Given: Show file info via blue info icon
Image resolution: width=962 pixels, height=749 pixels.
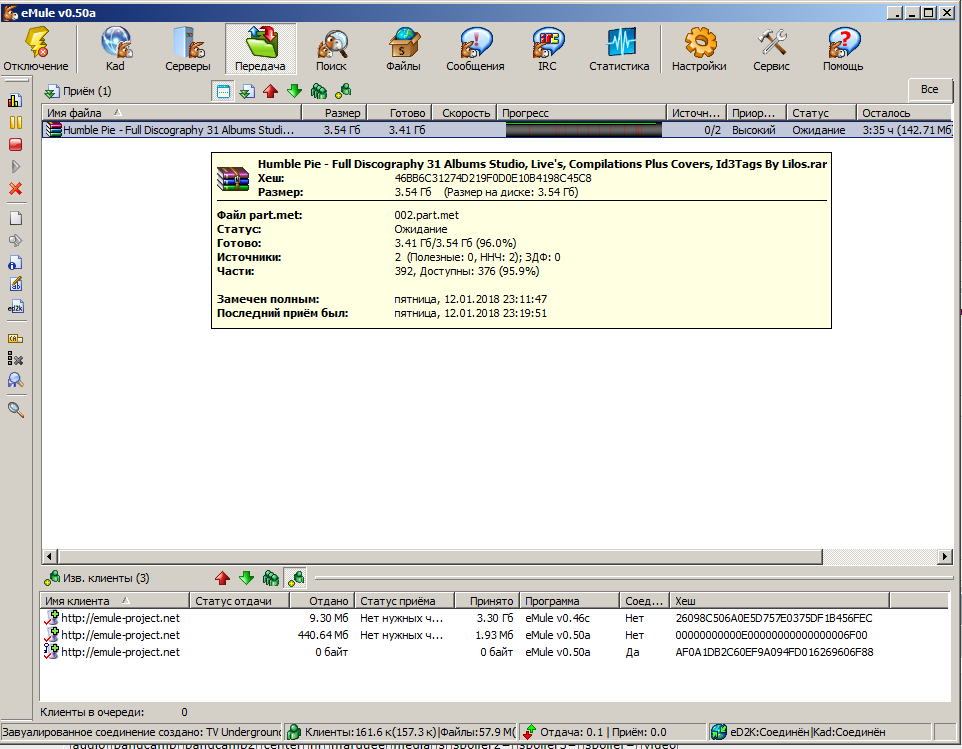Looking at the screenshot, I should (15, 263).
